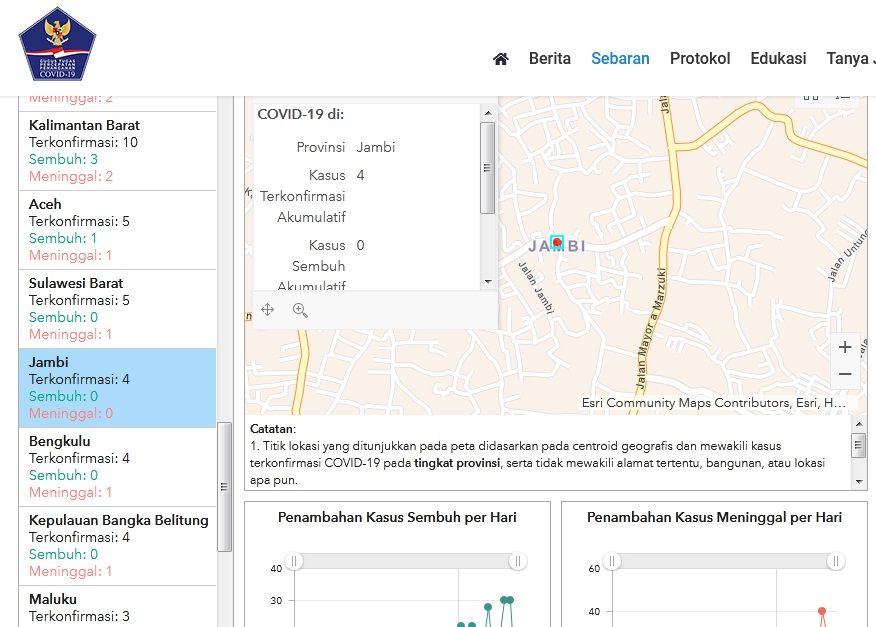The image size is (876, 627).
Task: Click right range handle on Meninggal chart
Action: (x=836, y=562)
